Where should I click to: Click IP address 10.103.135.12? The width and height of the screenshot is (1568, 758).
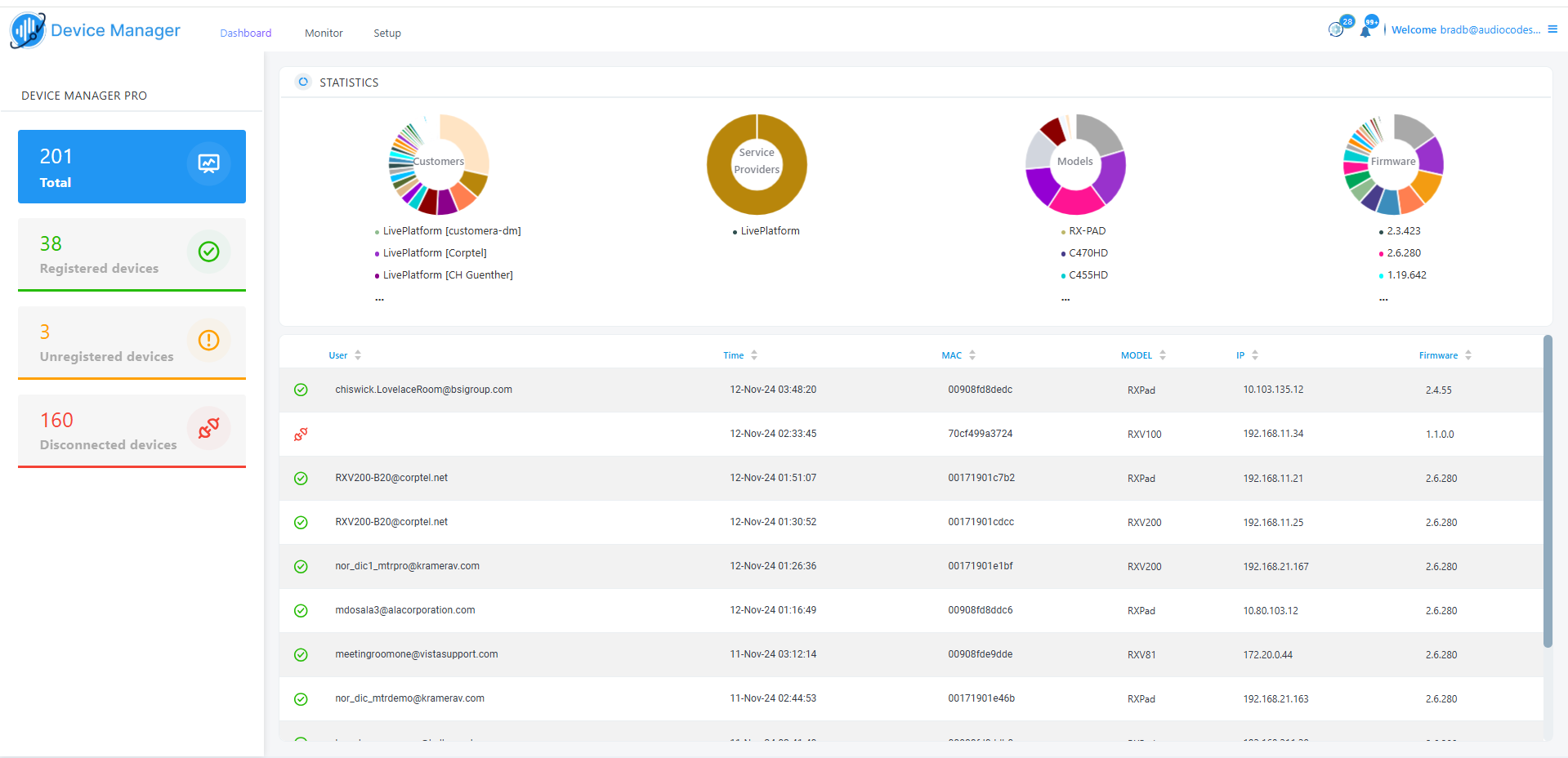point(1273,390)
